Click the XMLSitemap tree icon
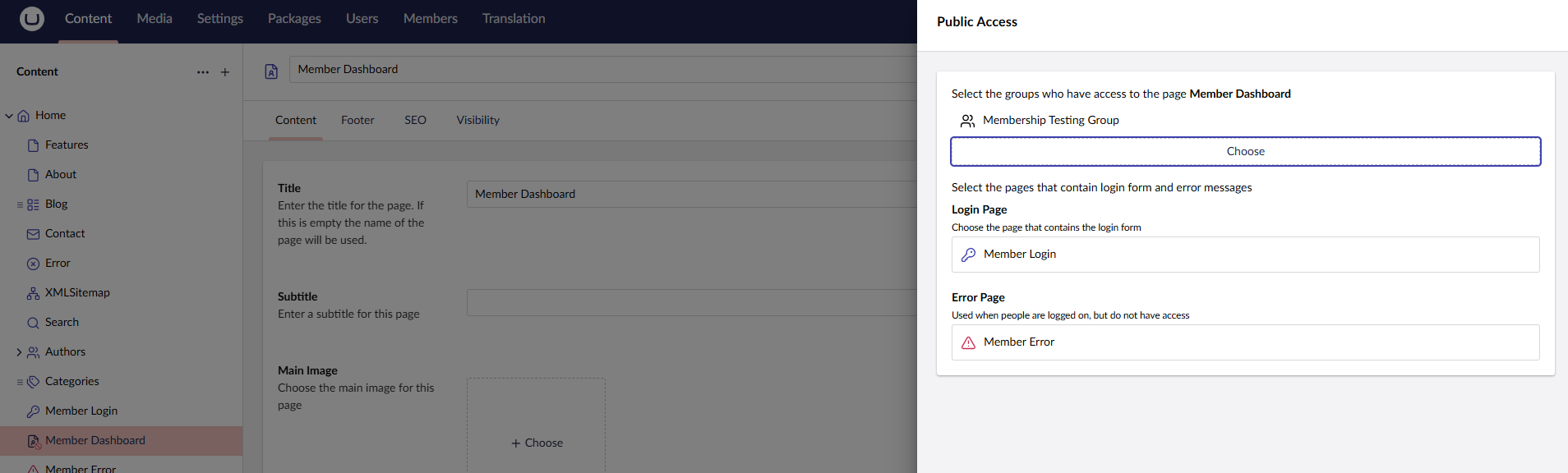Image resolution: width=1568 pixels, height=473 pixels. [33, 293]
